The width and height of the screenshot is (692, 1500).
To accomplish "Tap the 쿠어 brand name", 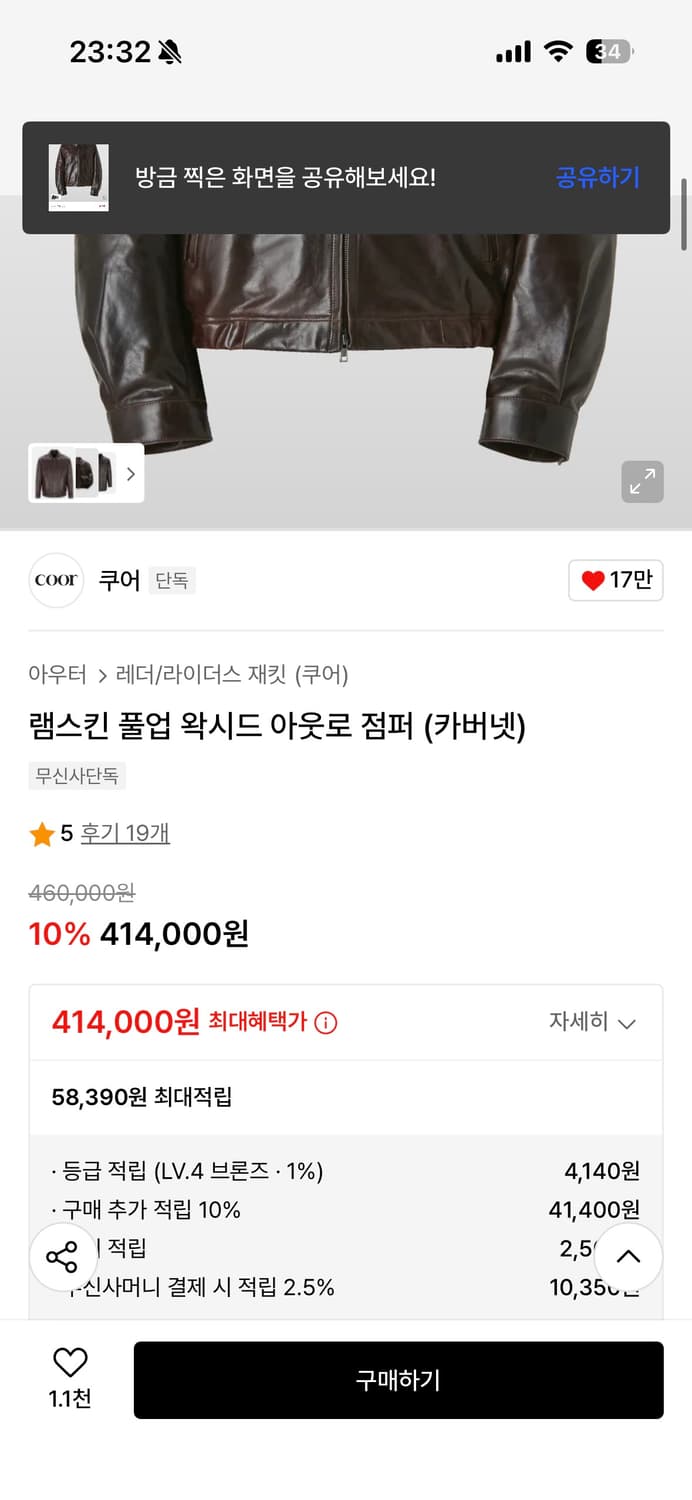I will [x=119, y=580].
